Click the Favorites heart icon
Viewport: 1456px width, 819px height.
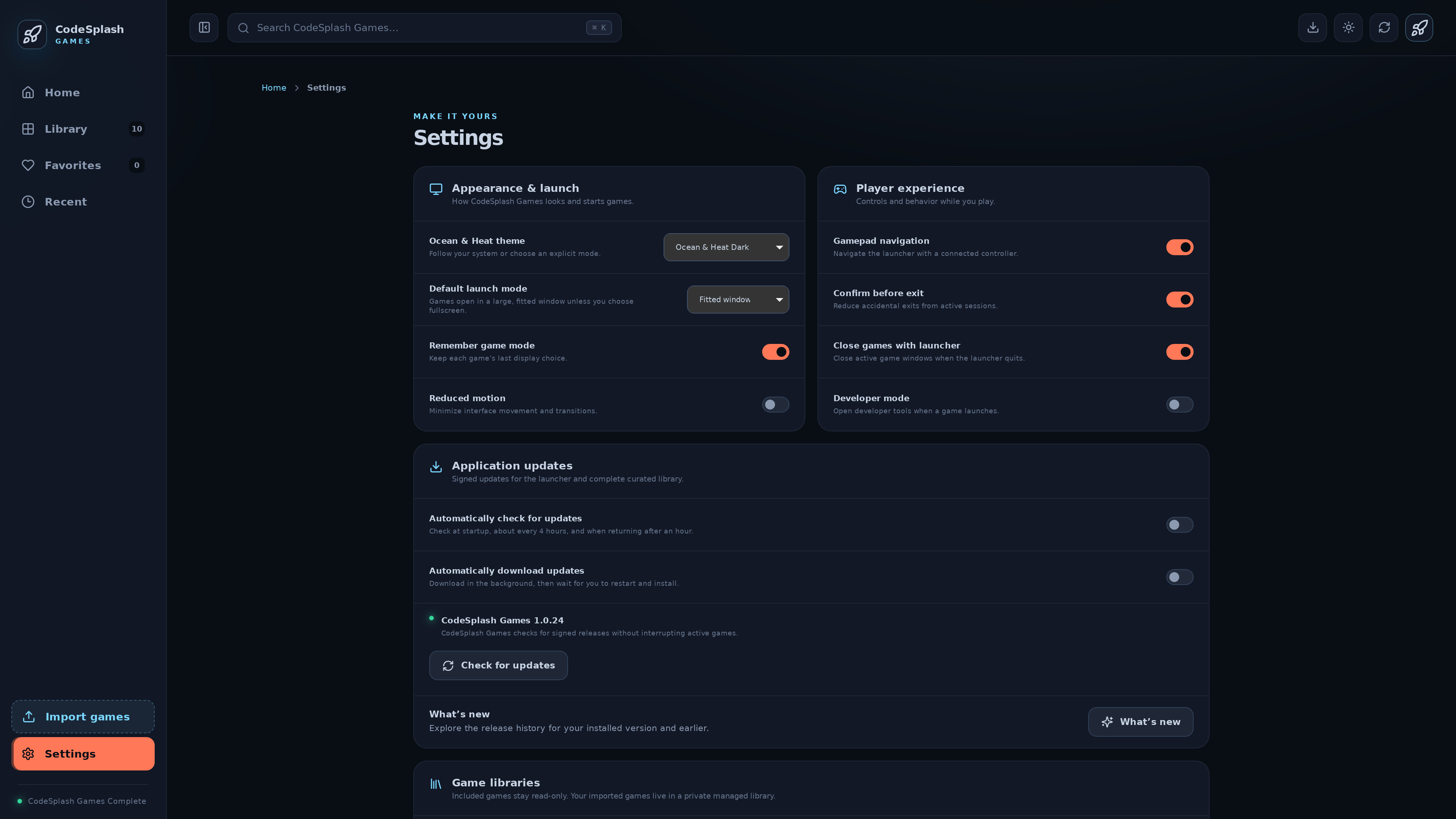28,166
